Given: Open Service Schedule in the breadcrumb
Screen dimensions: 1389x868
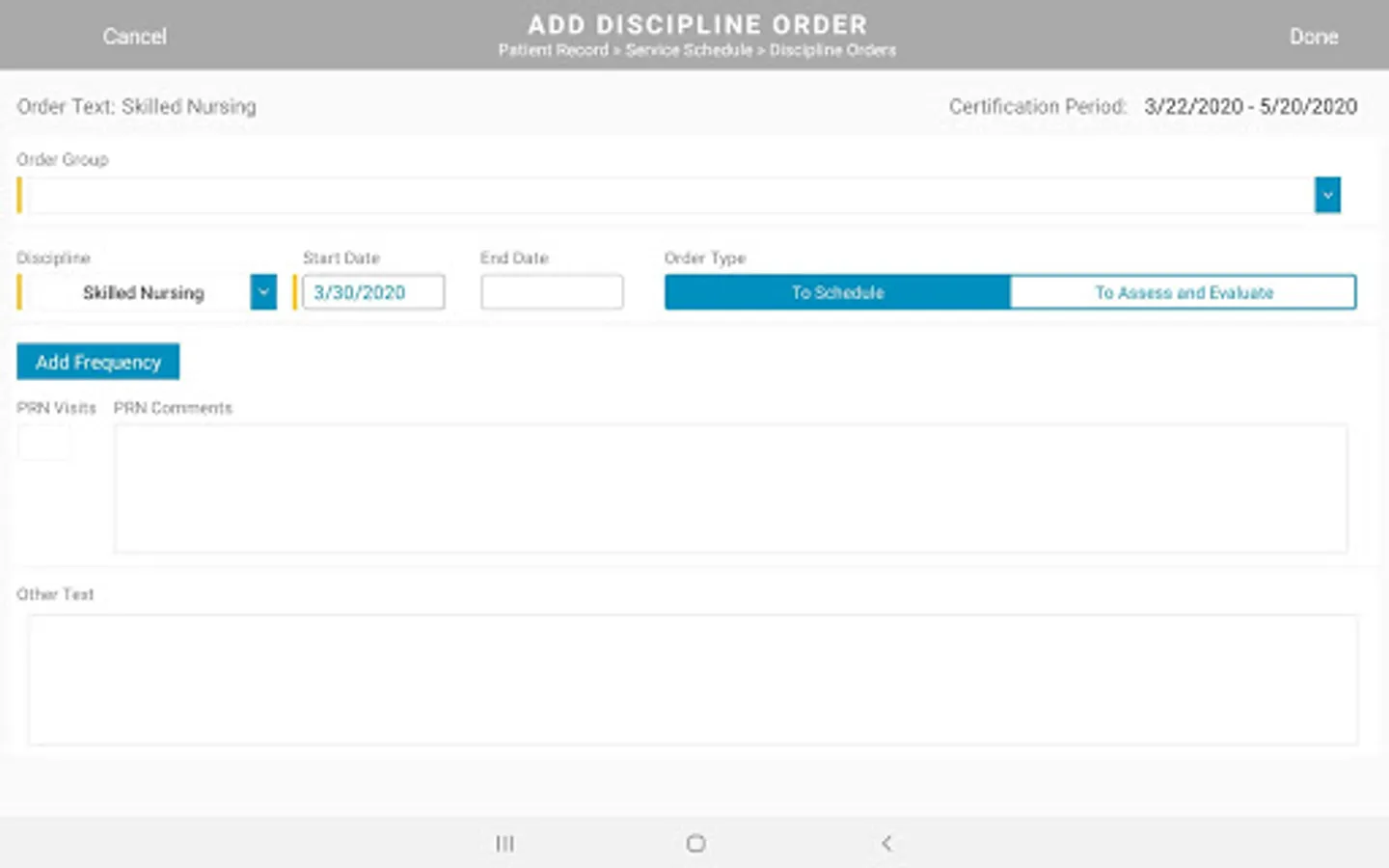Looking at the screenshot, I should [689, 50].
